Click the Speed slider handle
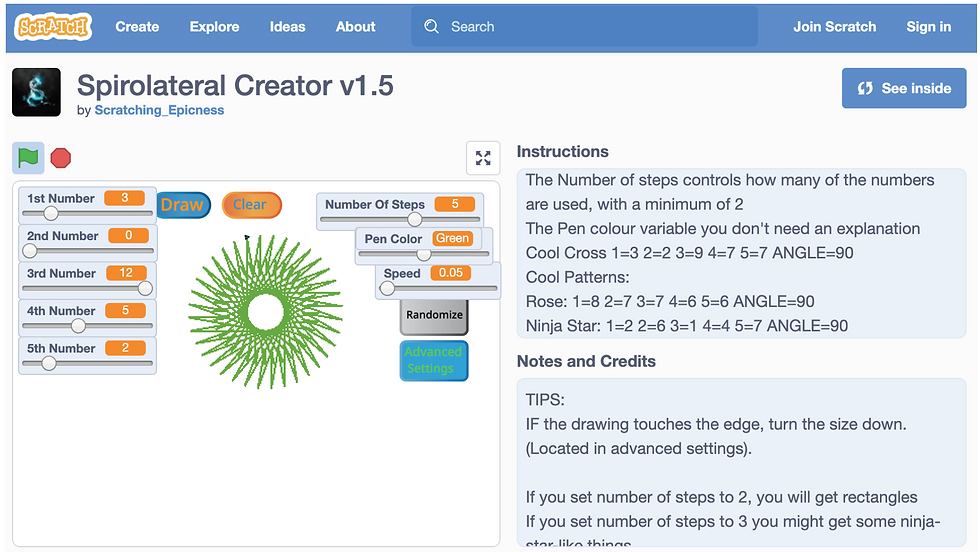 click(388, 288)
